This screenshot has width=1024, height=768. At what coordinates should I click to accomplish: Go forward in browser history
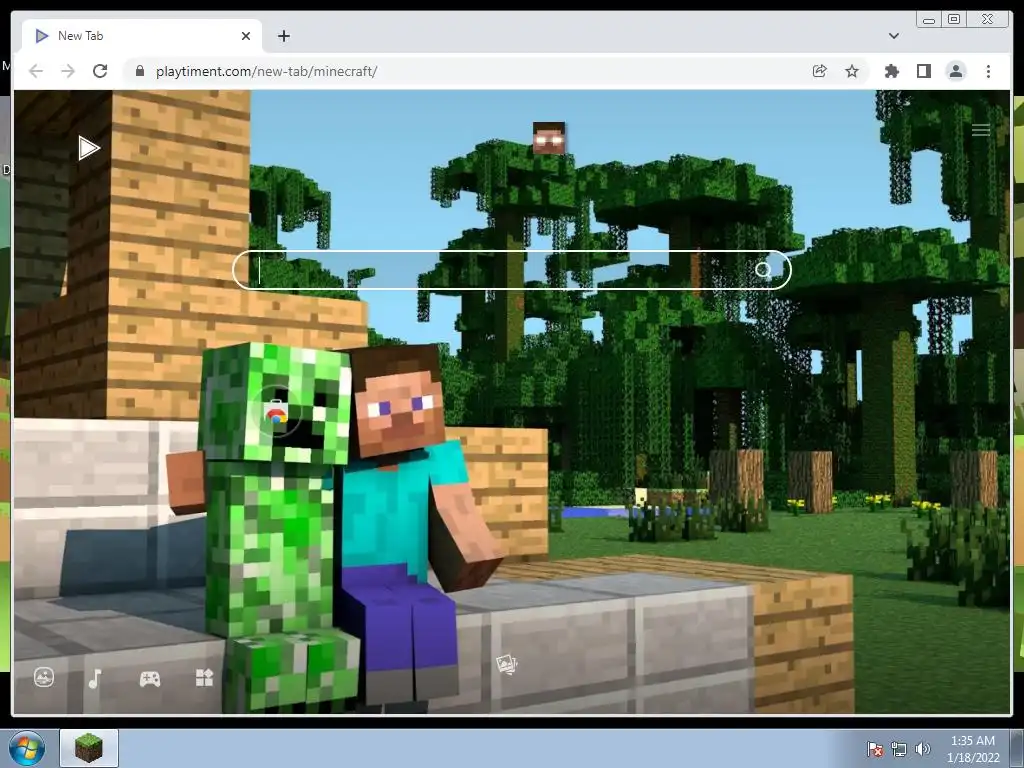68,71
